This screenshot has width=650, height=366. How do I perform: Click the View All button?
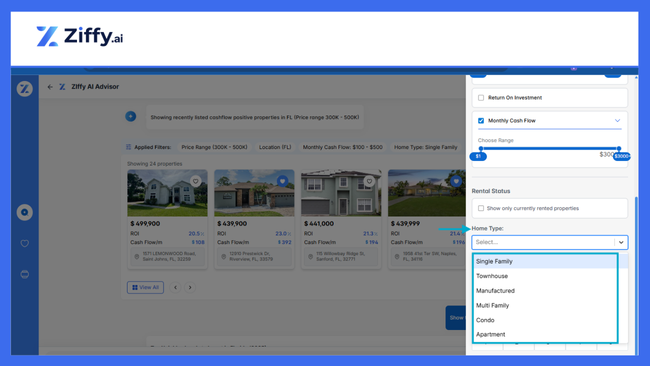pos(145,287)
